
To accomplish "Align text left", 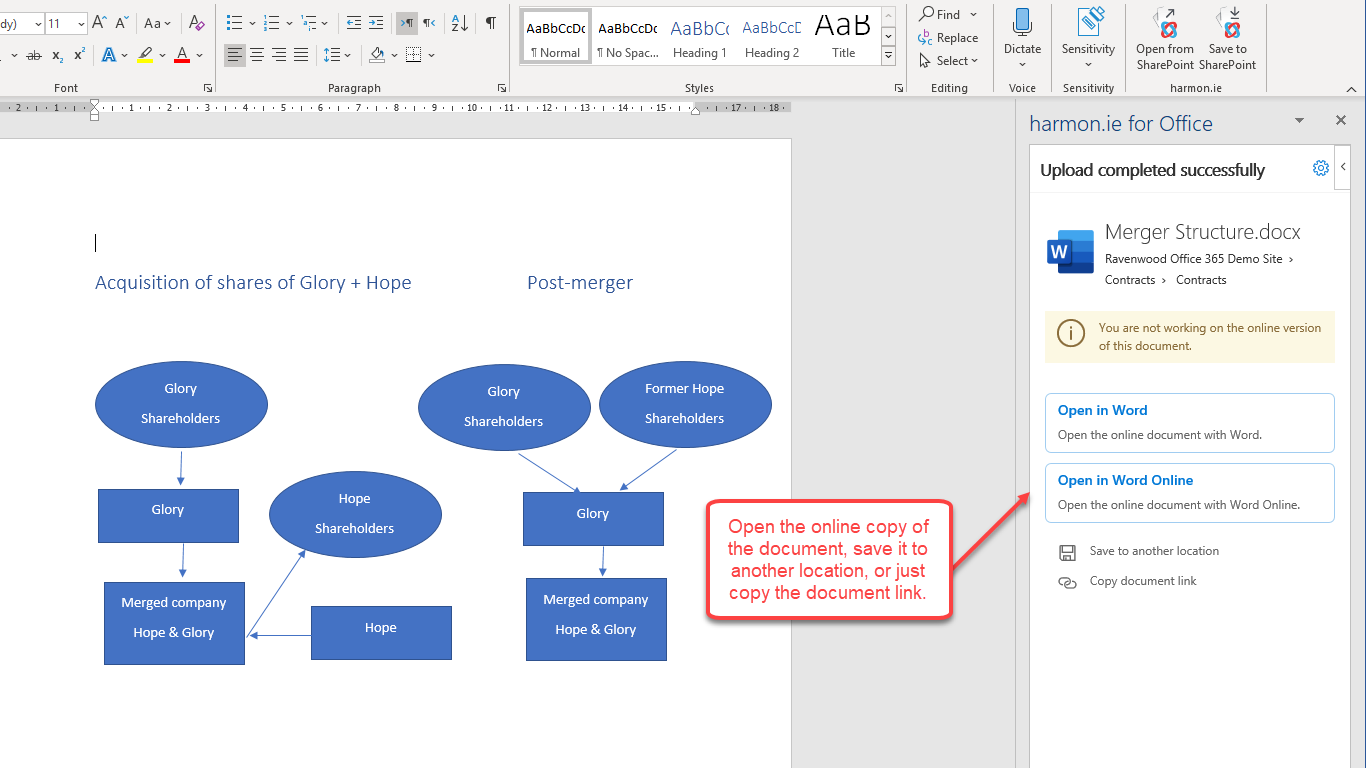I will tap(235, 55).
